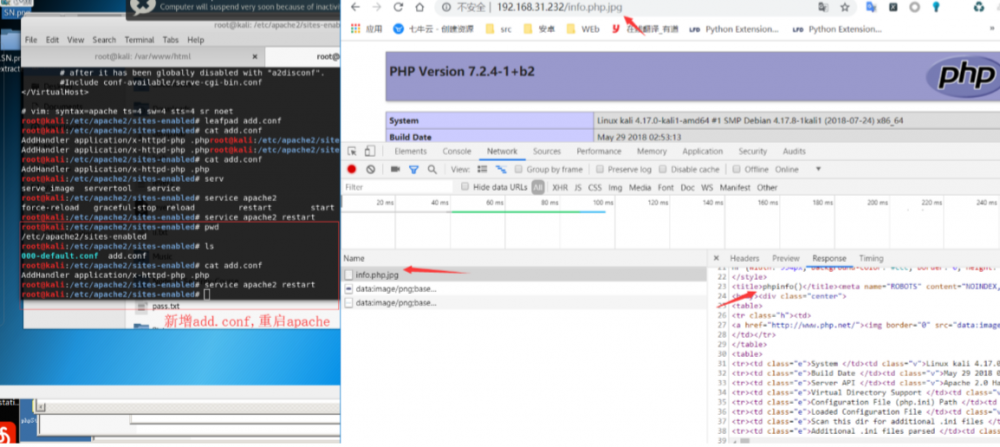
Task: Click the browser forward arrow
Action: click(x=377, y=7)
